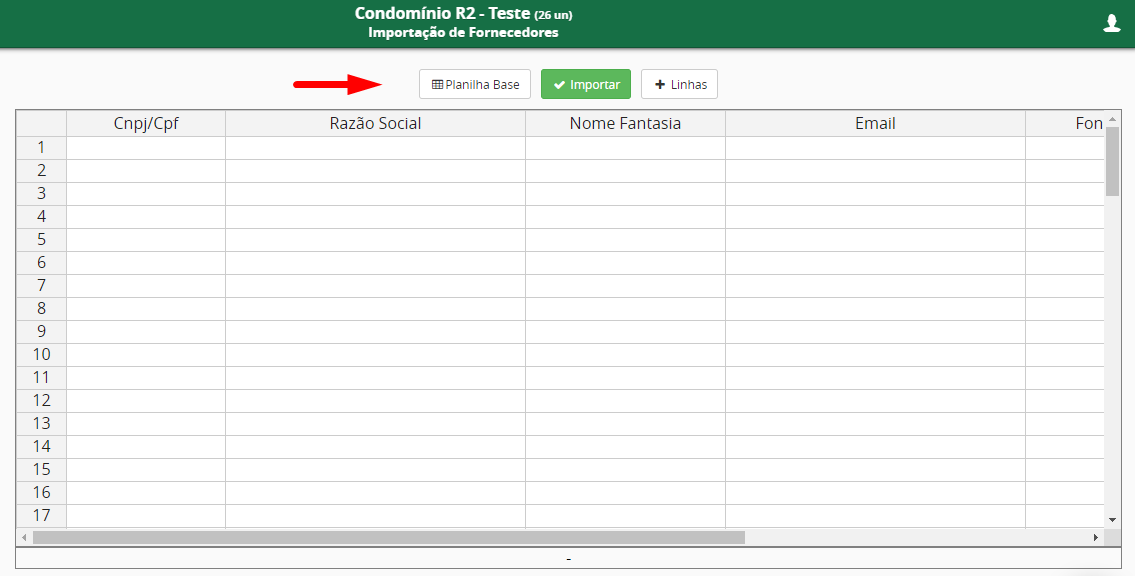Image resolution: width=1135 pixels, height=576 pixels.
Task: Click the Cnpj/Cpf cell in row 5
Action: click(146, 240)
